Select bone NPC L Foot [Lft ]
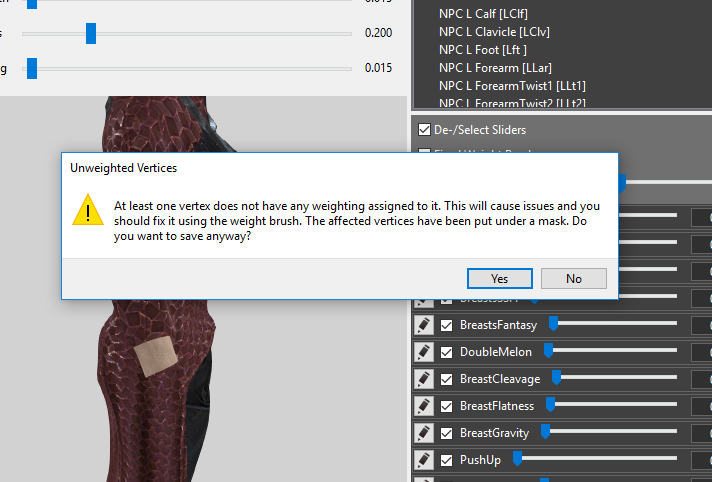The height and width of the screenshot is (482, 712). (x=483, y=50)
